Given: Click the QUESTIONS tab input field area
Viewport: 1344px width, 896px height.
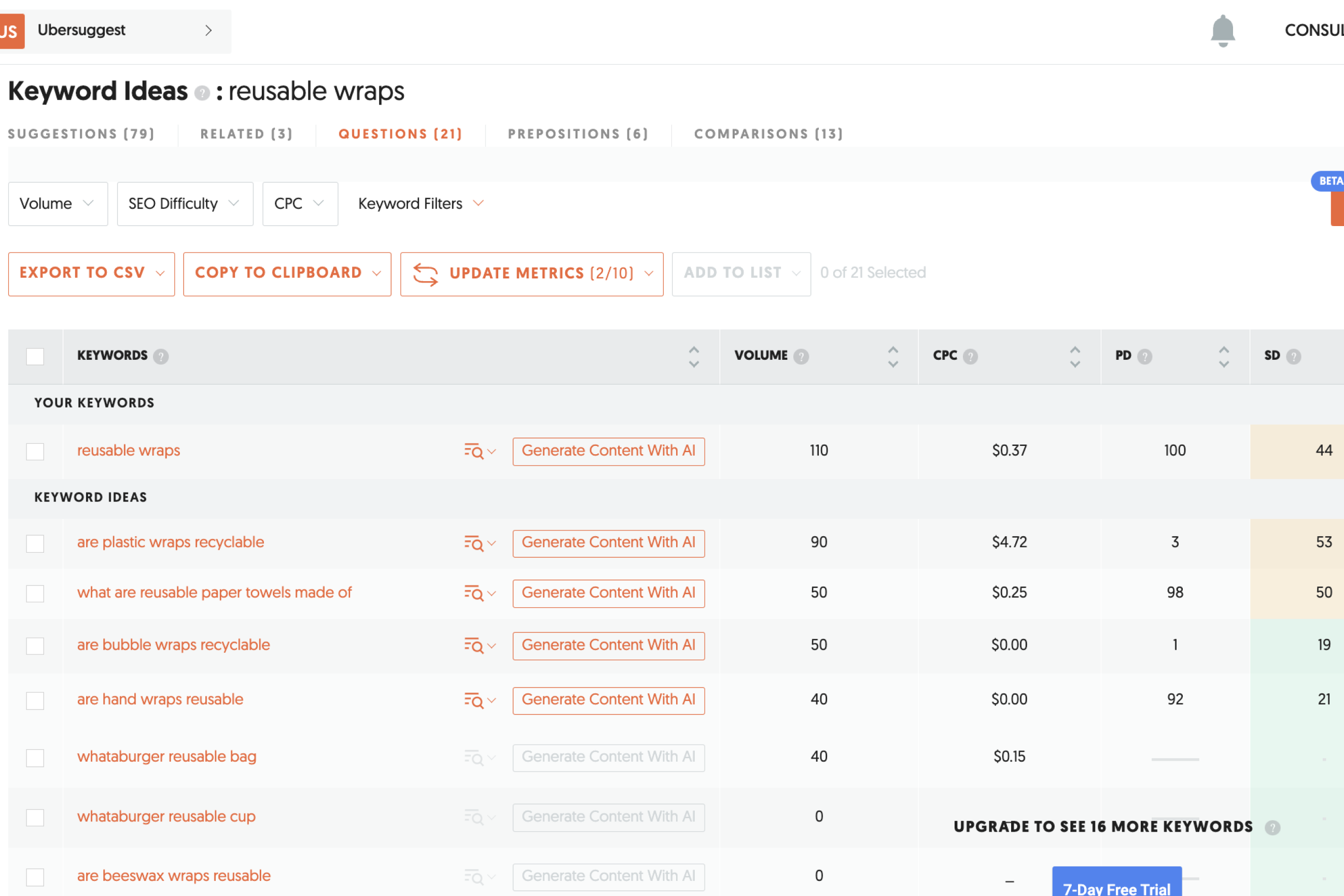Looking at the screenshot, I should tap(400, 134).
